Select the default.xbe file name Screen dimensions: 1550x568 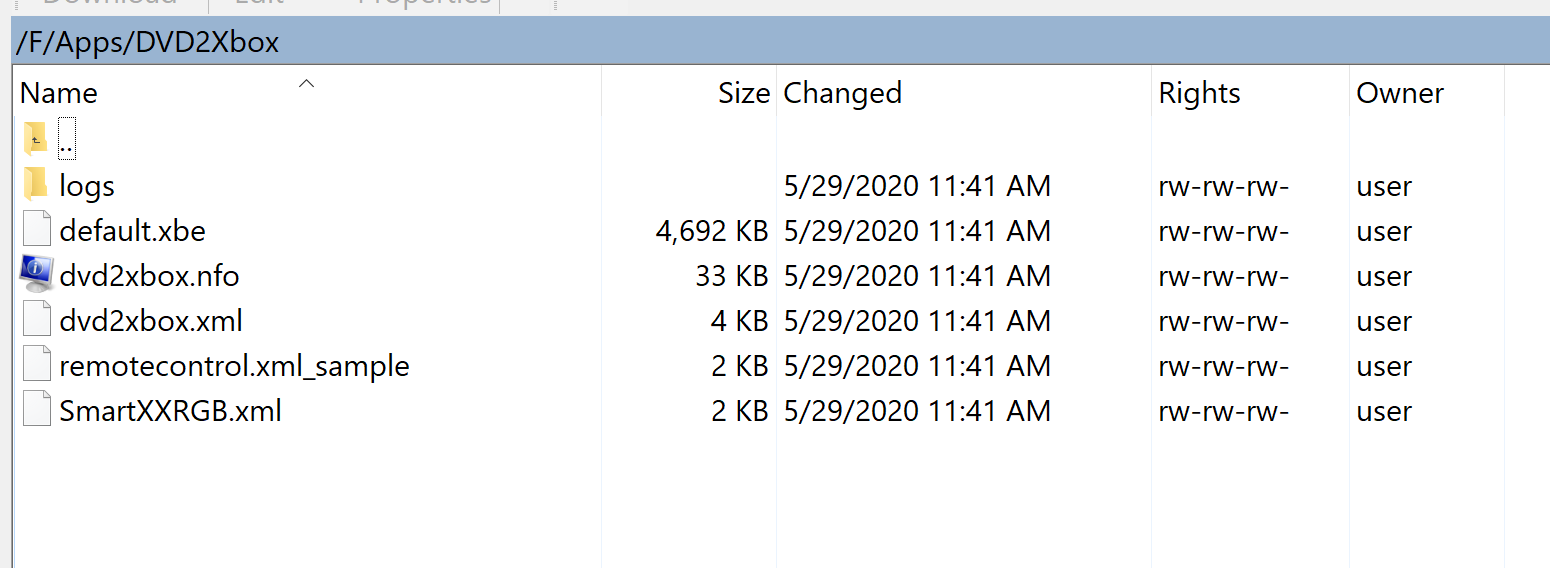[x=132, y=231]
